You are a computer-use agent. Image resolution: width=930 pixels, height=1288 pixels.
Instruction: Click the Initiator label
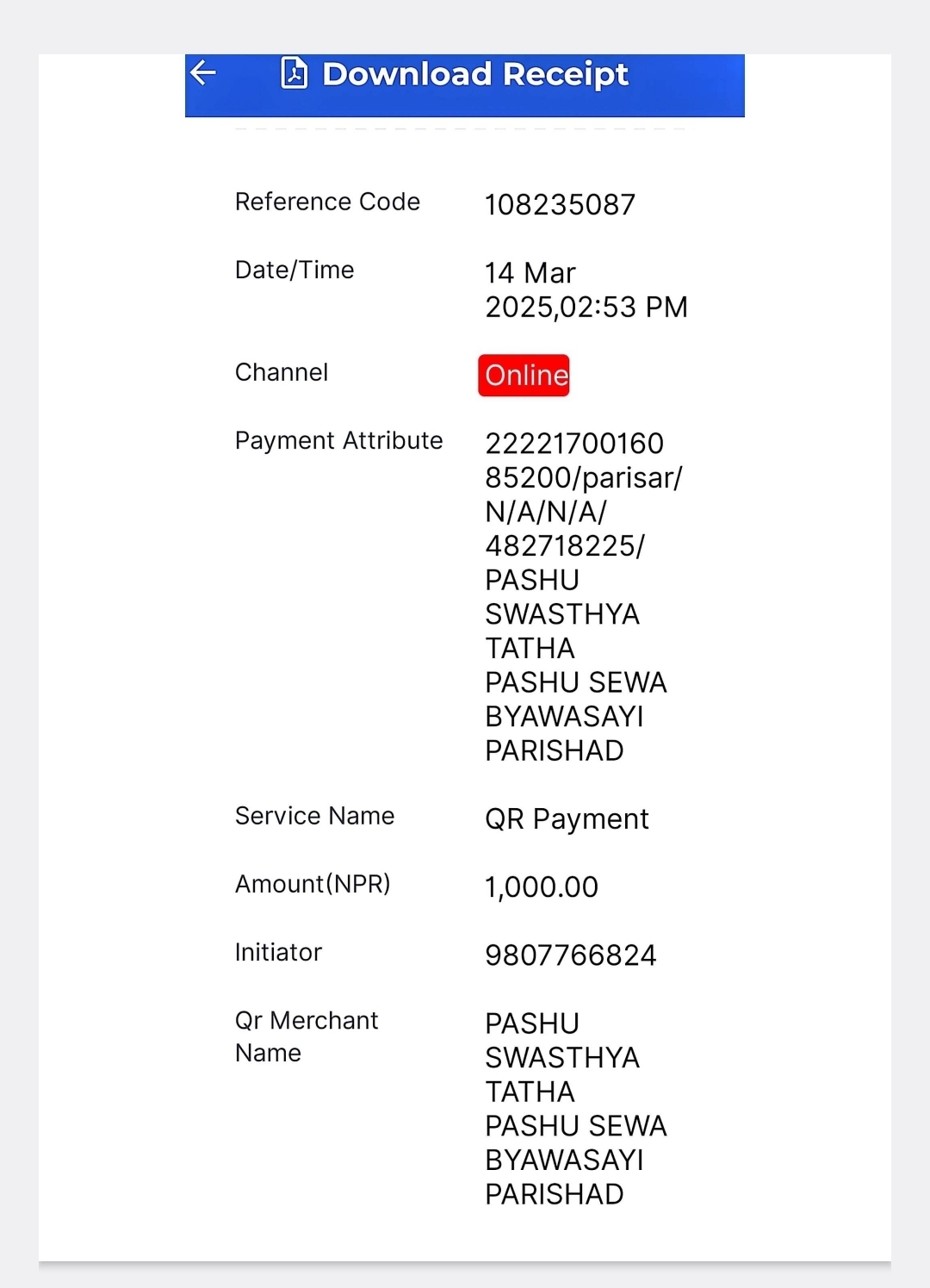[x=278, y=952]
